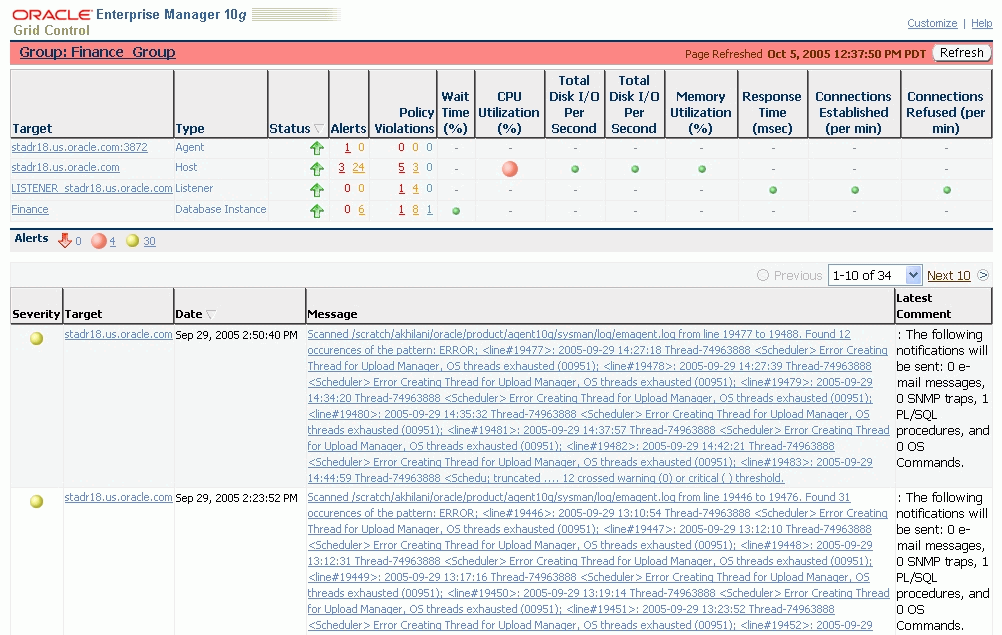Image resolution: width=1002 pixels, height=635 pixels.
Task: Click the green status arrow for Finance Database Instance
Action: pyautogui.click(x=317, y=209)
